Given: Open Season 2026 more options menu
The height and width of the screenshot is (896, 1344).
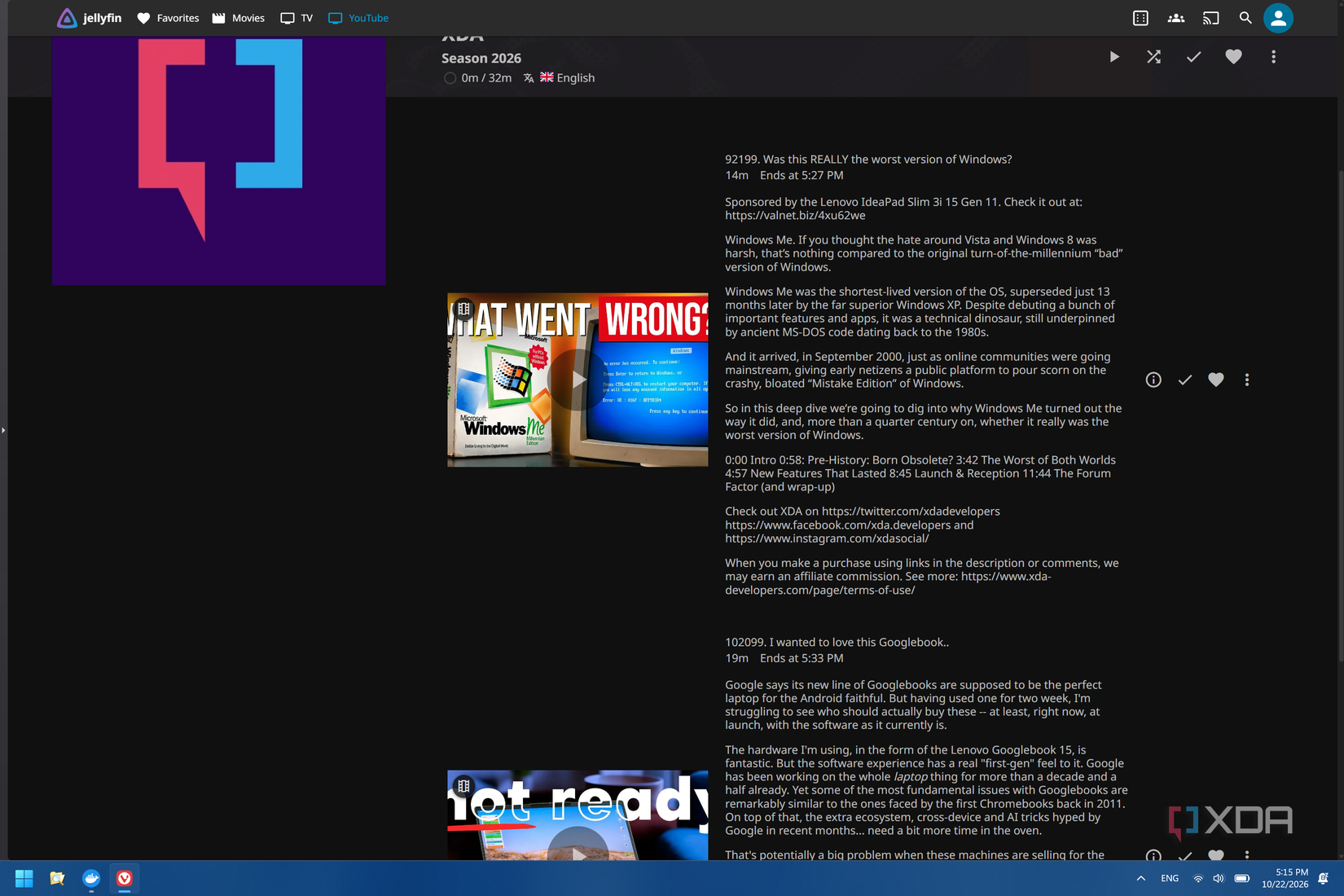Looking at the screenshot, I should pos(1273,57).
